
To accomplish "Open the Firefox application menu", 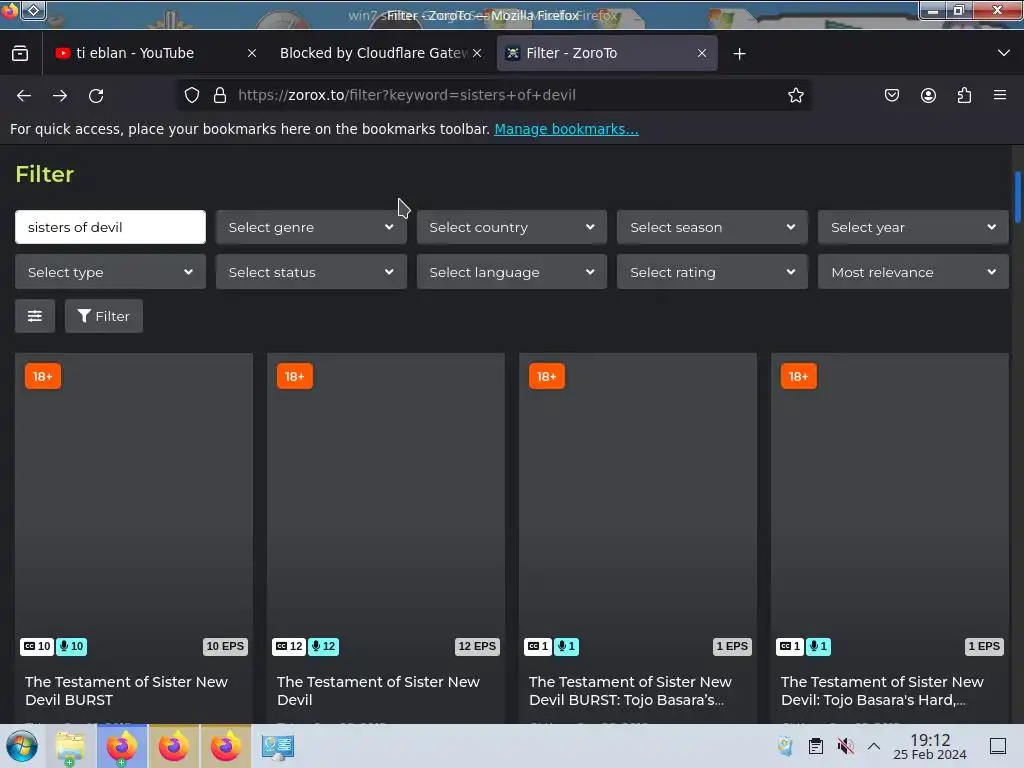I will [1000, 95].
